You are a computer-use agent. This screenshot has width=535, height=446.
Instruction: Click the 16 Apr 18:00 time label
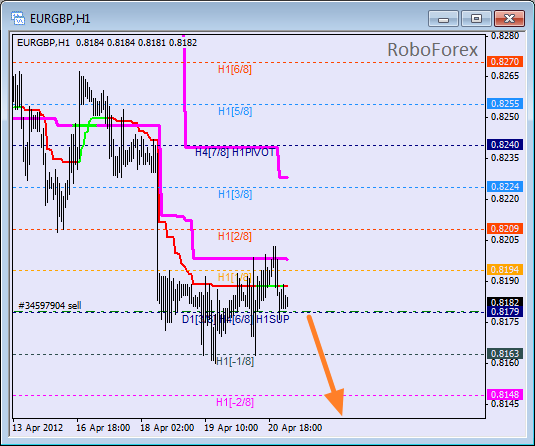[x=103, y=428]
